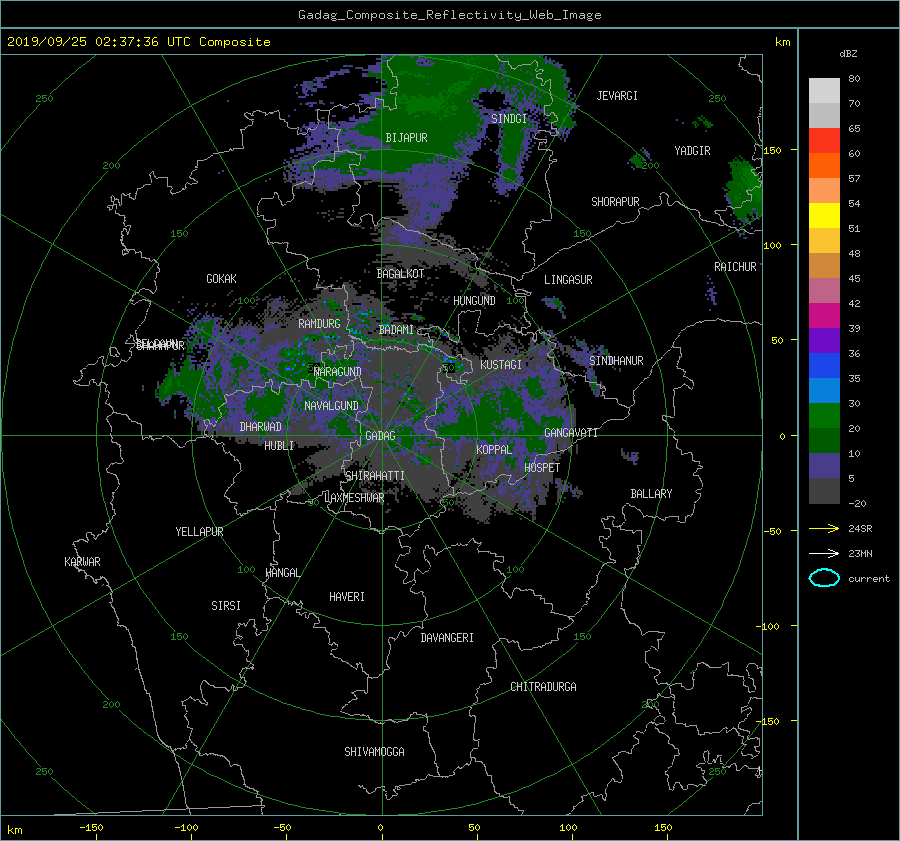Viewport: 900px width, 841px height.
Task: Click the HAVERI city label
Action: pos(347,597)
